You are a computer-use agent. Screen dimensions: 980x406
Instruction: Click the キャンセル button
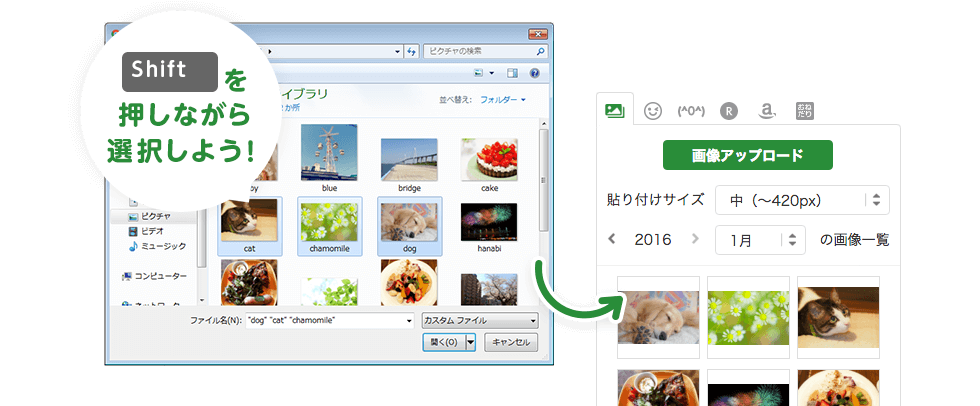[x=511, y=342]
